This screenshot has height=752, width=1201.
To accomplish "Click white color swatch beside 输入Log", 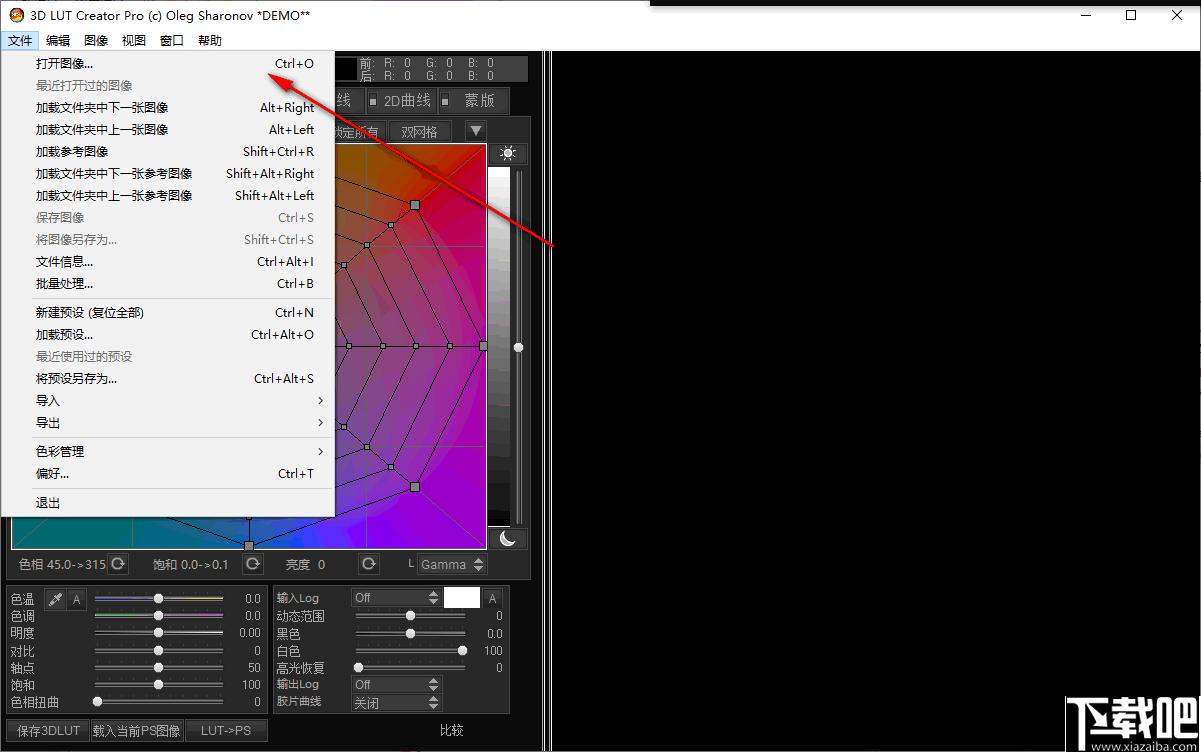I will click(x=462, y=598).
